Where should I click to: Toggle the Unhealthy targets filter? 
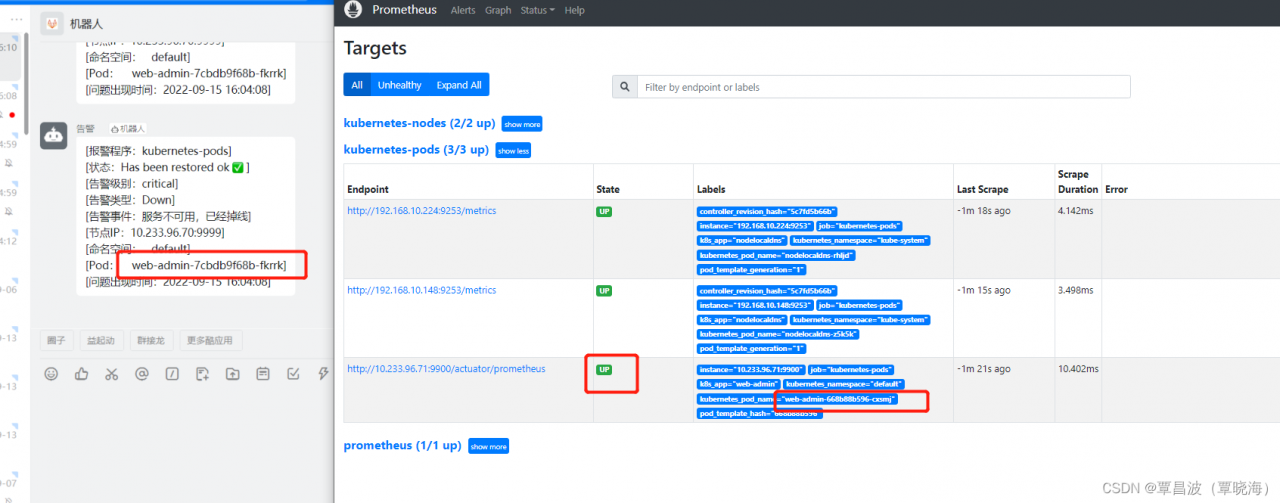(x=400, y=85)
